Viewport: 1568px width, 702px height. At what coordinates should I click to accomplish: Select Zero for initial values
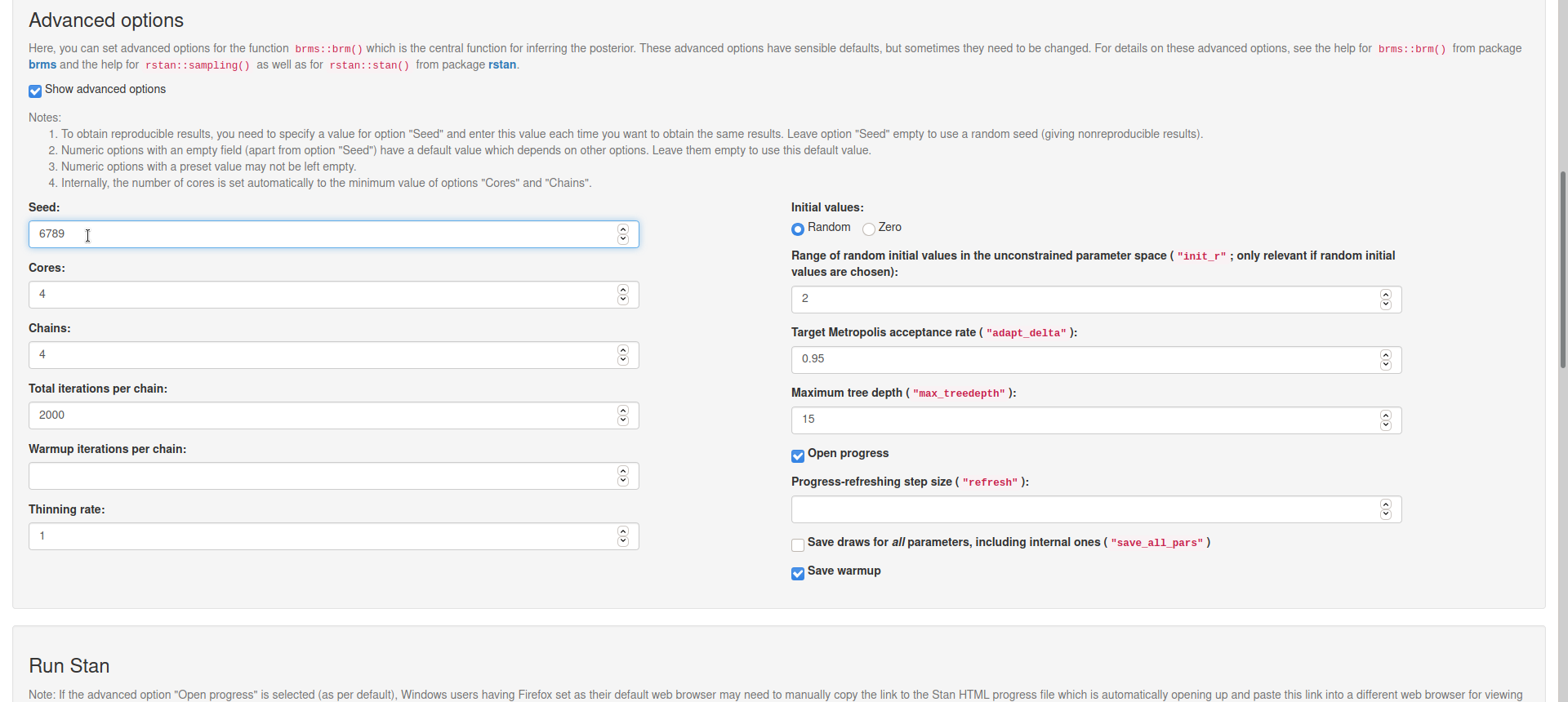(x=869, y=229)
